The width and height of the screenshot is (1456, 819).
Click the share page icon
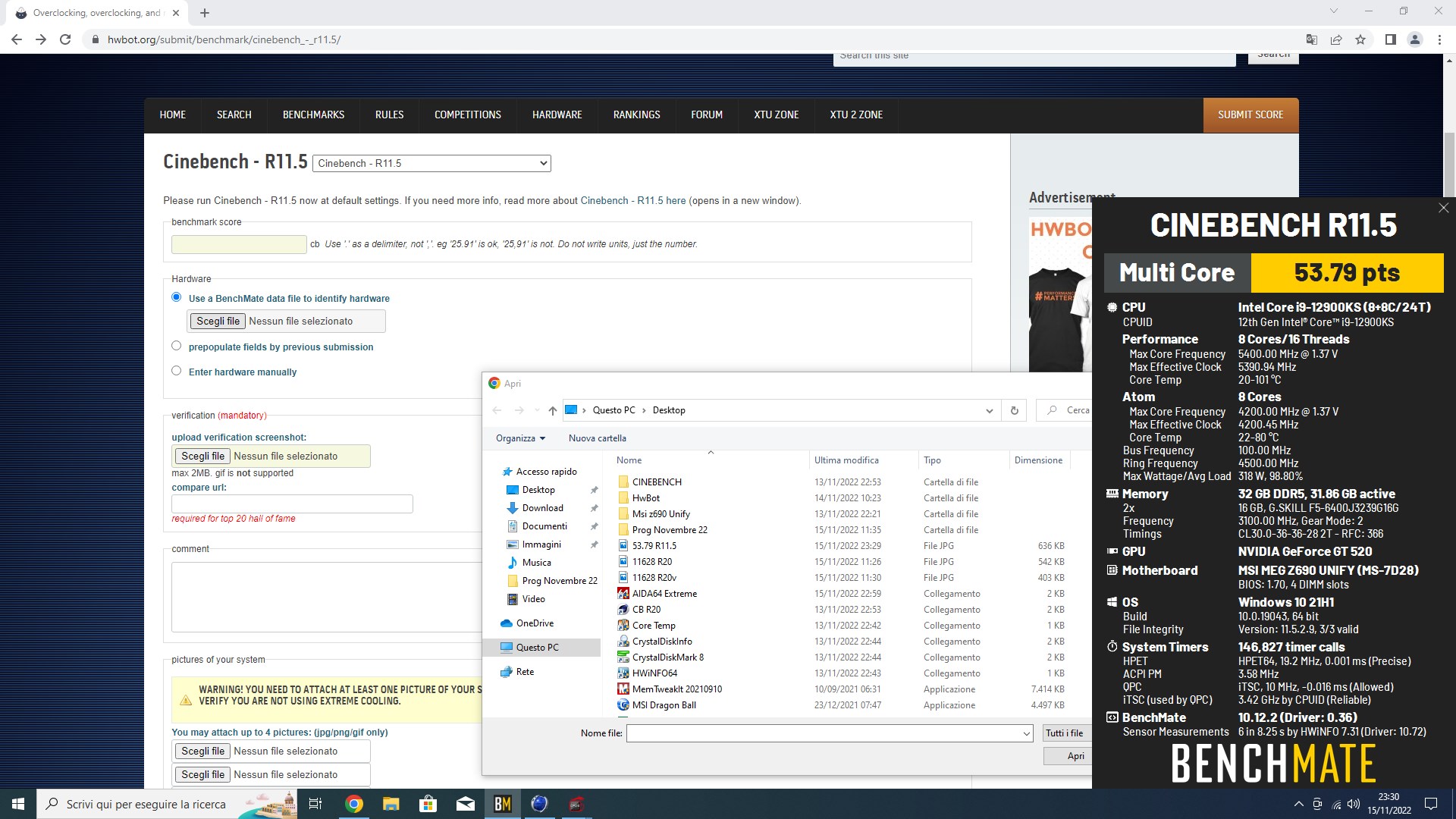[1336, 39]
